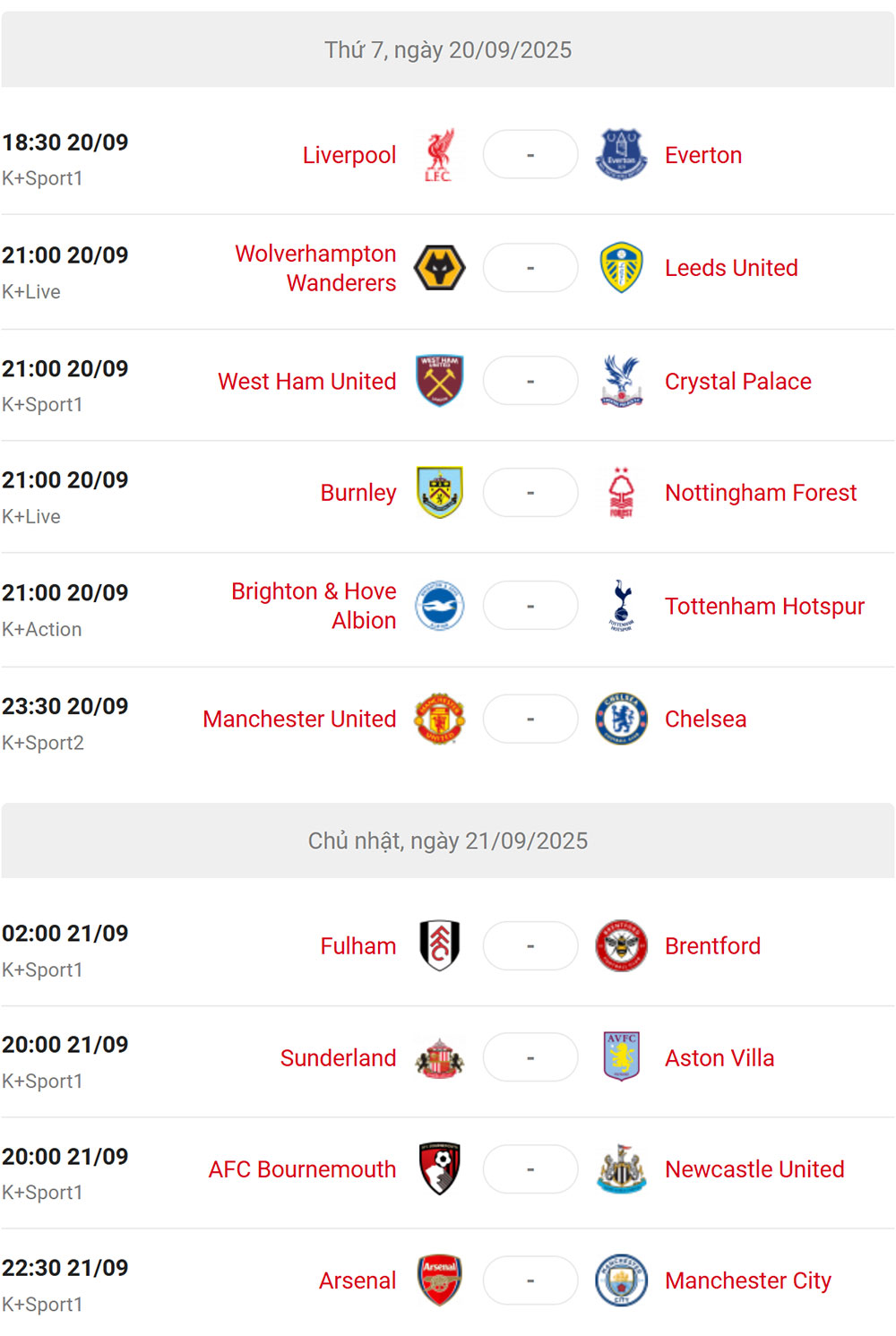Click the Leeds United badge
The width and height of the screenshot is (896, 1336).
coord(621,268)
